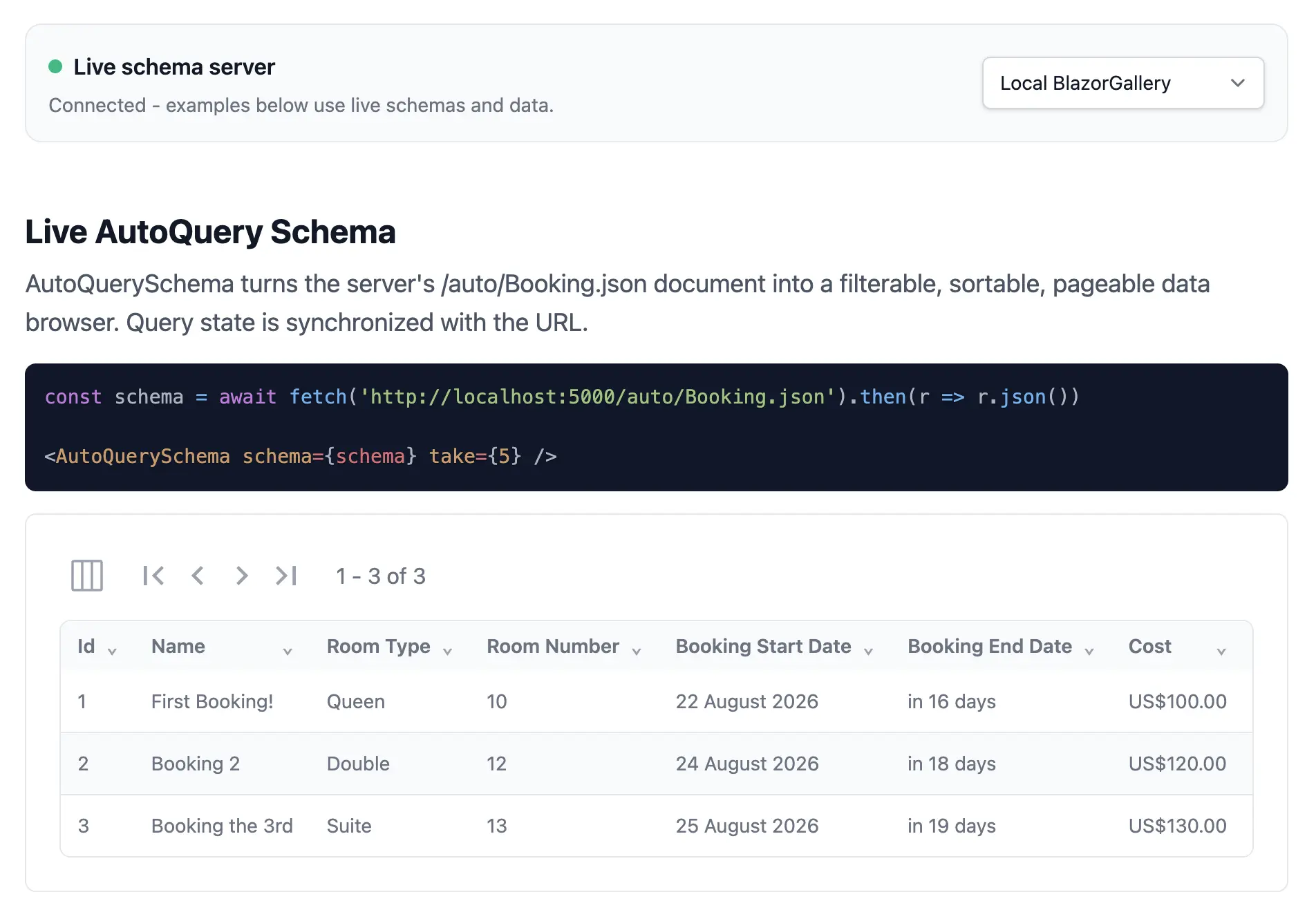The width and height of the screenshot is (1316, 919).
Task: Click the 'in 18 days' end date
Action: [952, 764]
